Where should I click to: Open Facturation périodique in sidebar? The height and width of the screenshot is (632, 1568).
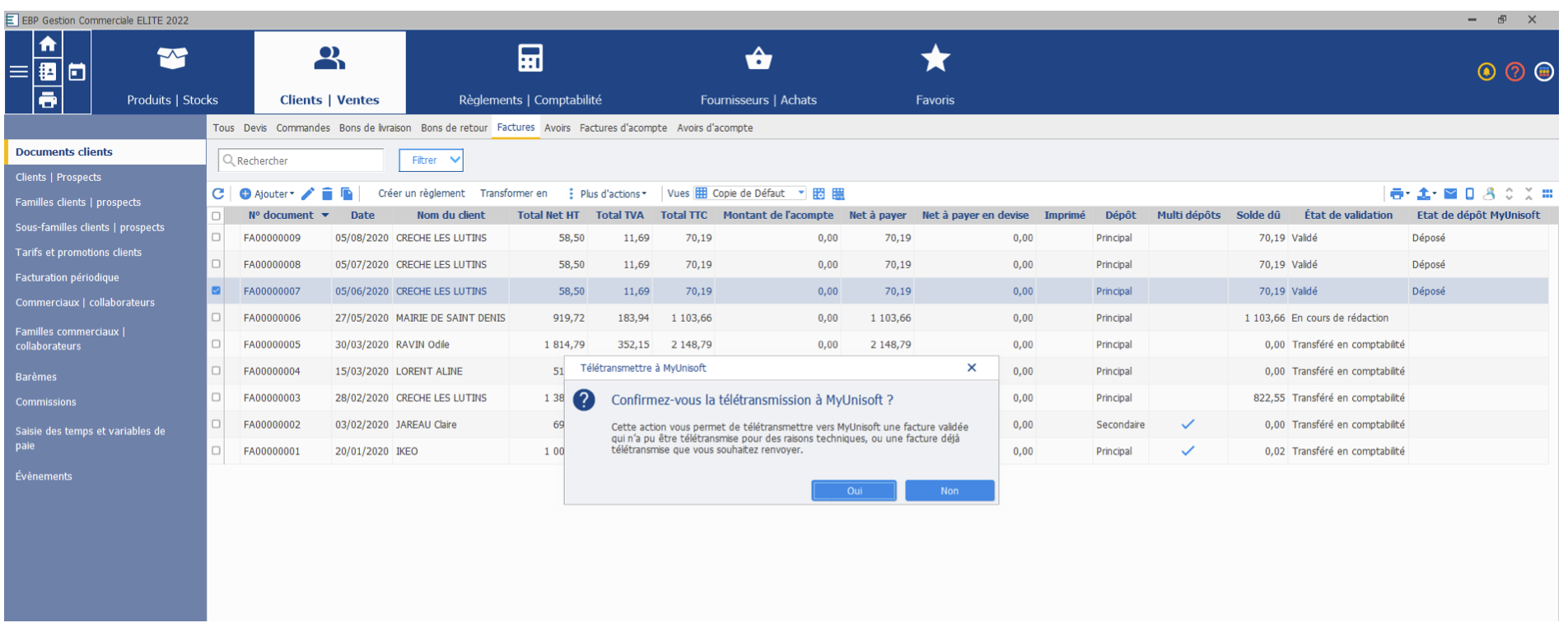point(68,277)
